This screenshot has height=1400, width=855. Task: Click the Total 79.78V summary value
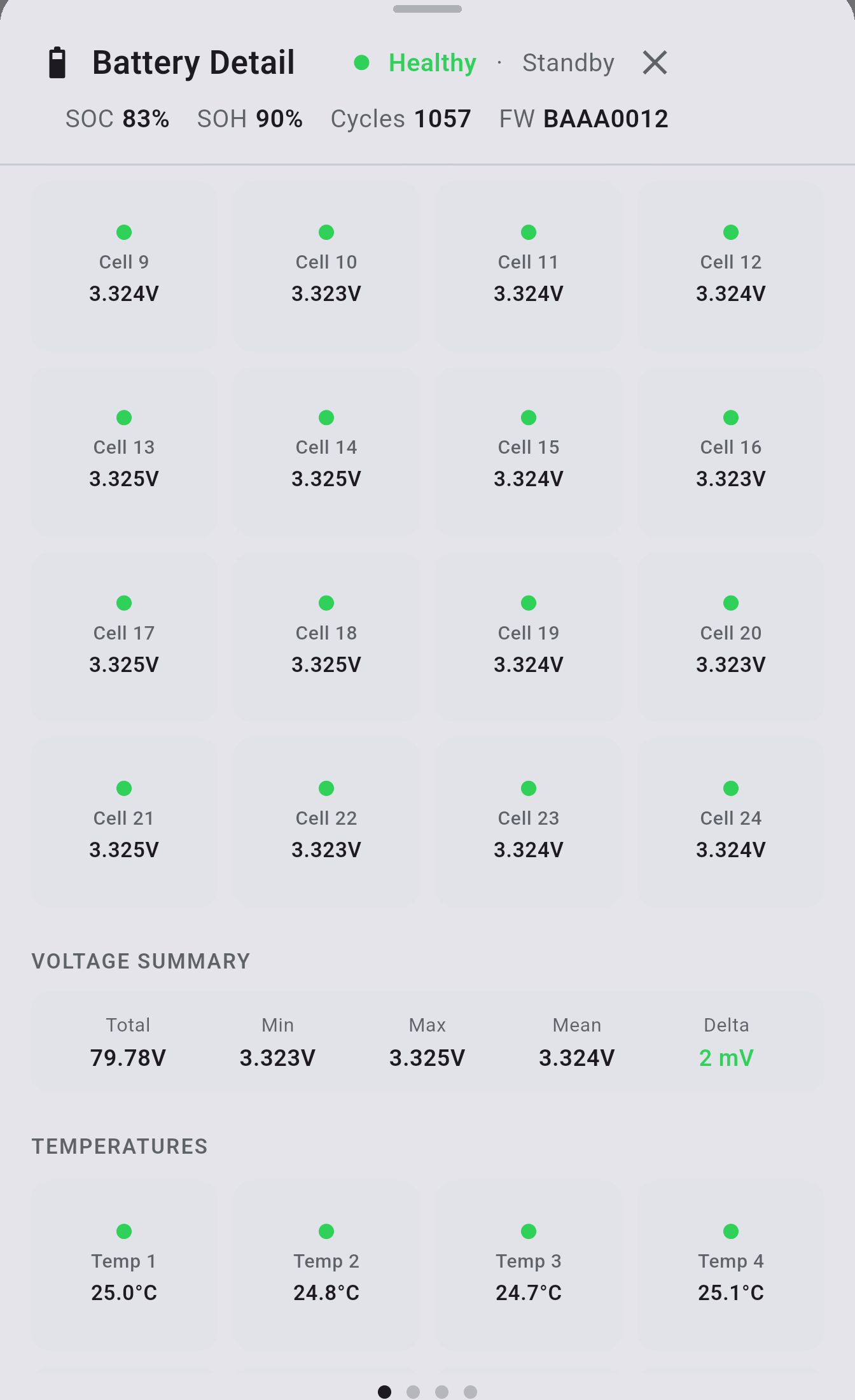[128, 1058]
